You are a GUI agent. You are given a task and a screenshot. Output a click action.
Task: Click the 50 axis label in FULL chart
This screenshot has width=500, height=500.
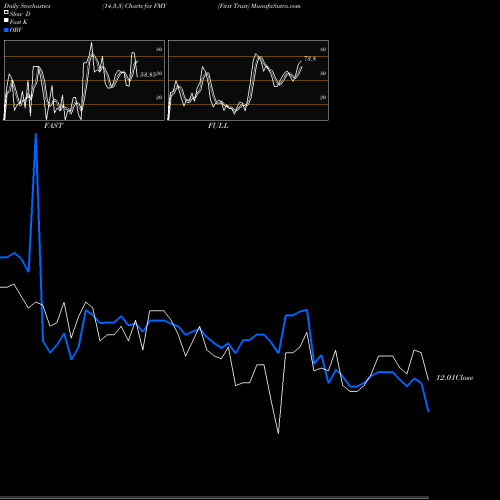[x=323, y=73]
